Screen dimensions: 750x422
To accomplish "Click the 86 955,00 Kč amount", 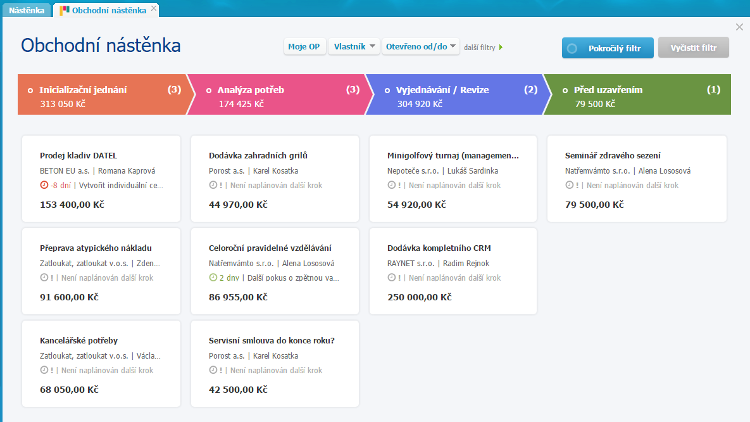I will coord(238,297).
